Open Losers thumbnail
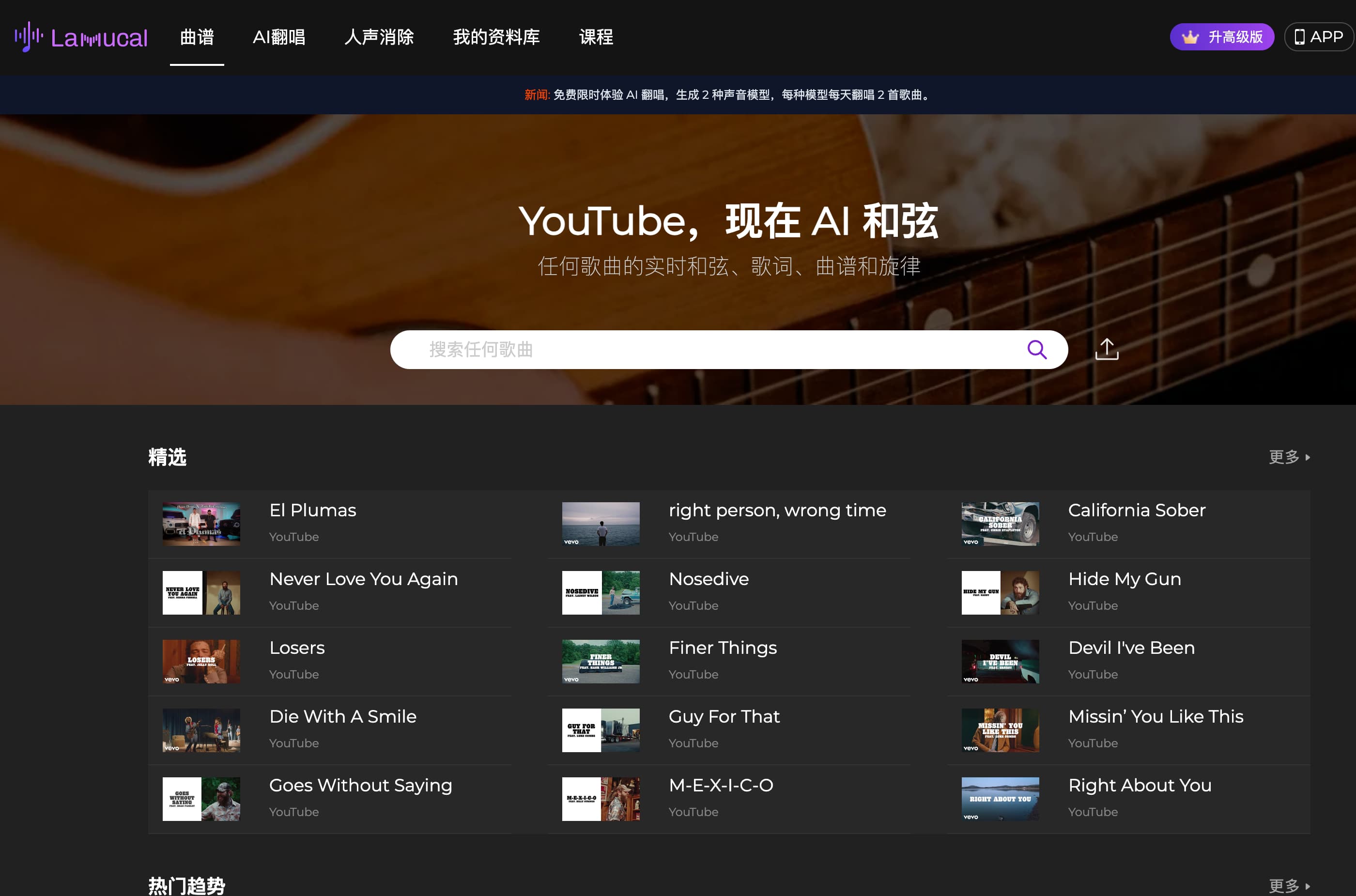Viewport: 1356px width, 896px height. (x=201, y=662)
